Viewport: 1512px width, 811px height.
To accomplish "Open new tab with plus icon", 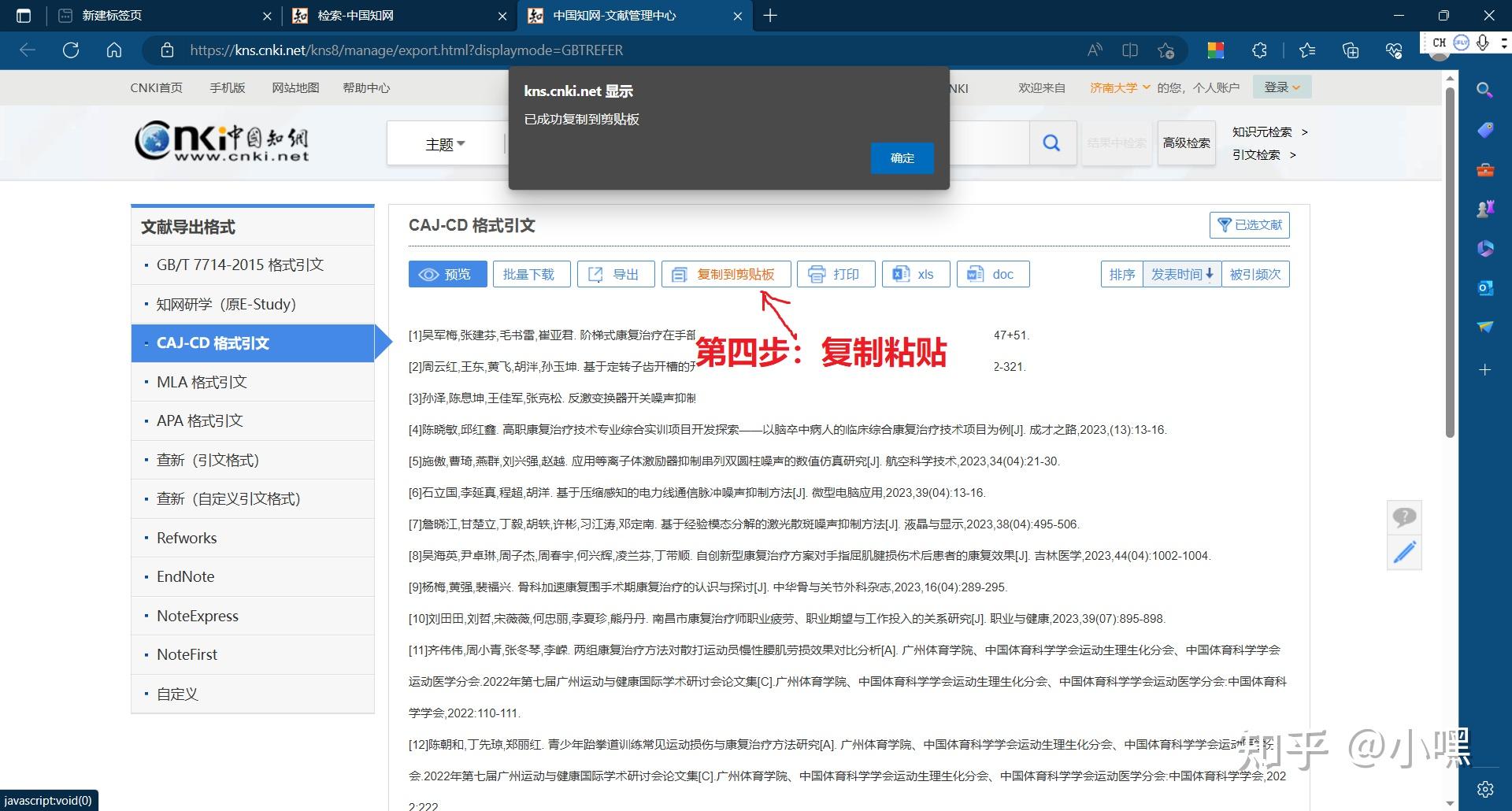I will tap(770, 16).
